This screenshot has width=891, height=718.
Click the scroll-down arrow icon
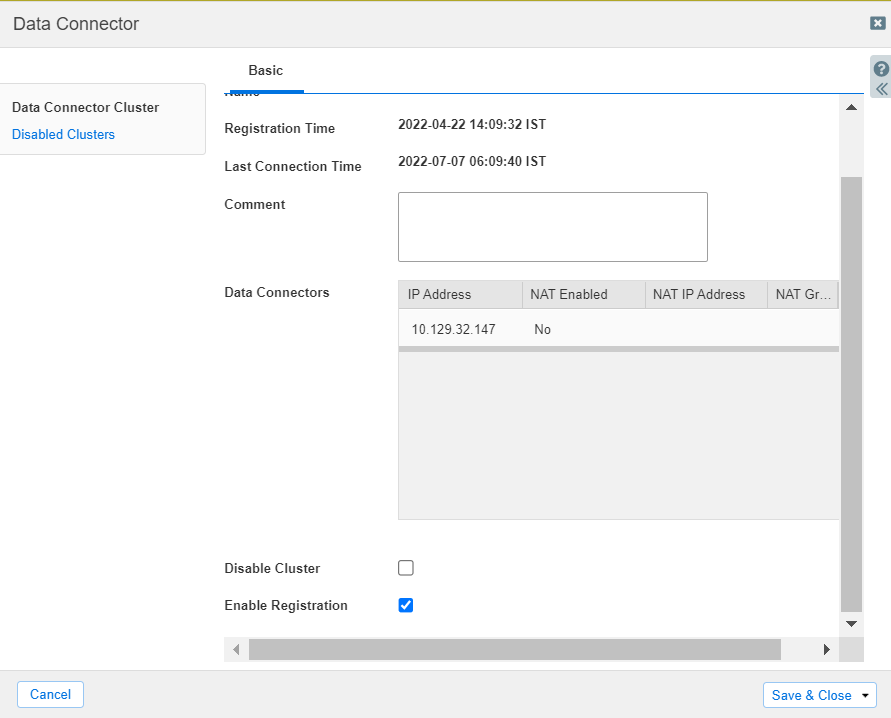point(851,622)
